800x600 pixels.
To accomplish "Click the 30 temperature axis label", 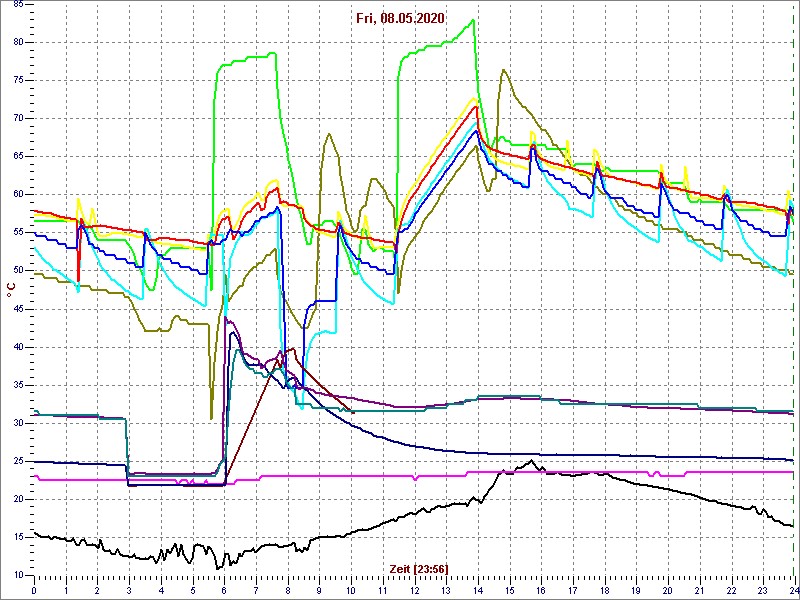I will pyautogui.click(x=17, y=423).
